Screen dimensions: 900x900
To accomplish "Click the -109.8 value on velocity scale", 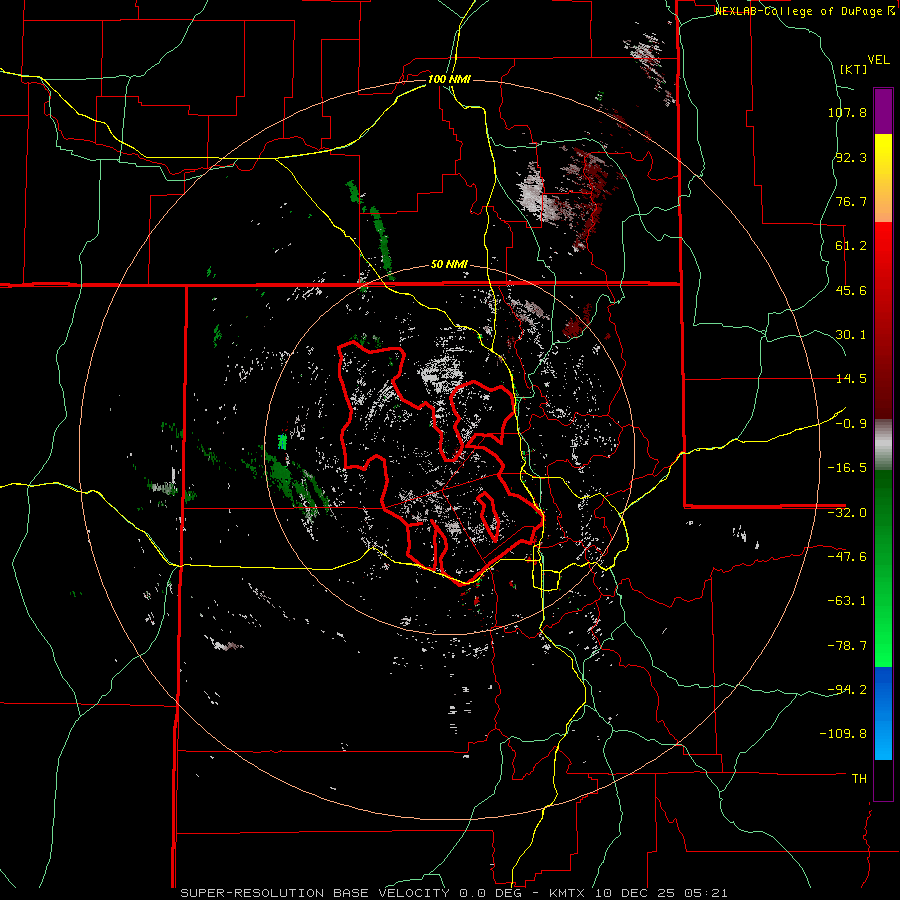I will point(844,734).
